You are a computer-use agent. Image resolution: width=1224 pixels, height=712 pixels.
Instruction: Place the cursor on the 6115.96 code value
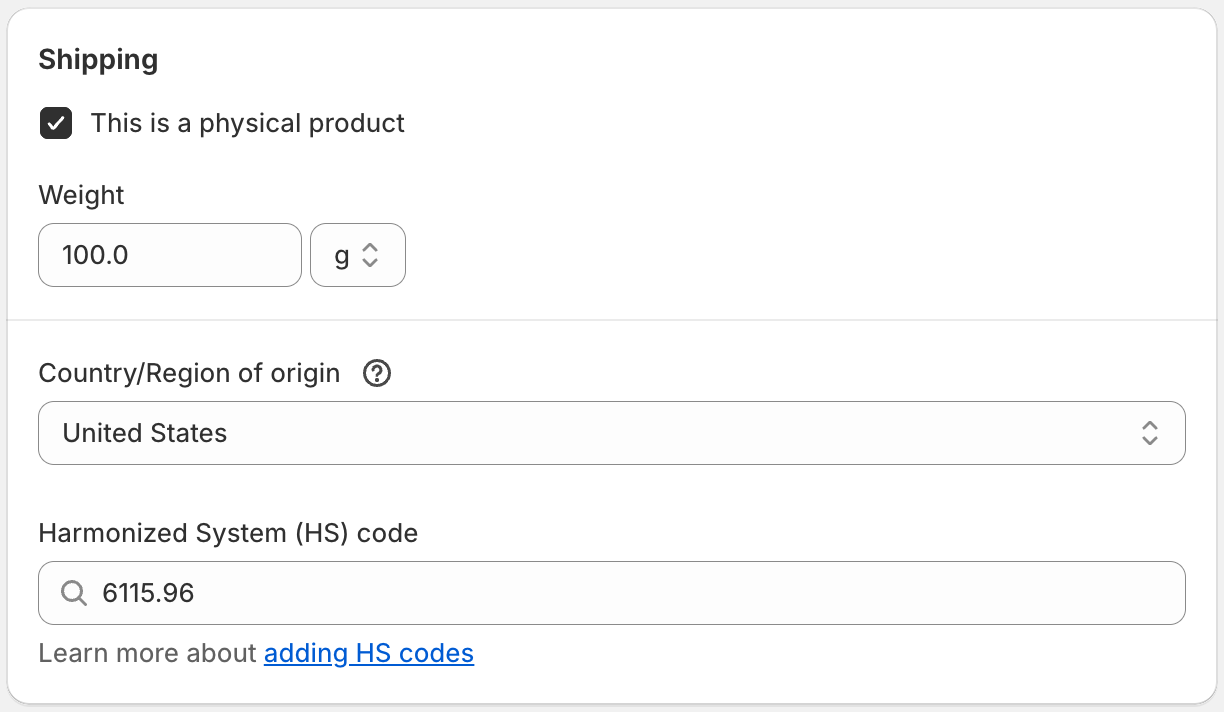[148, 593]
